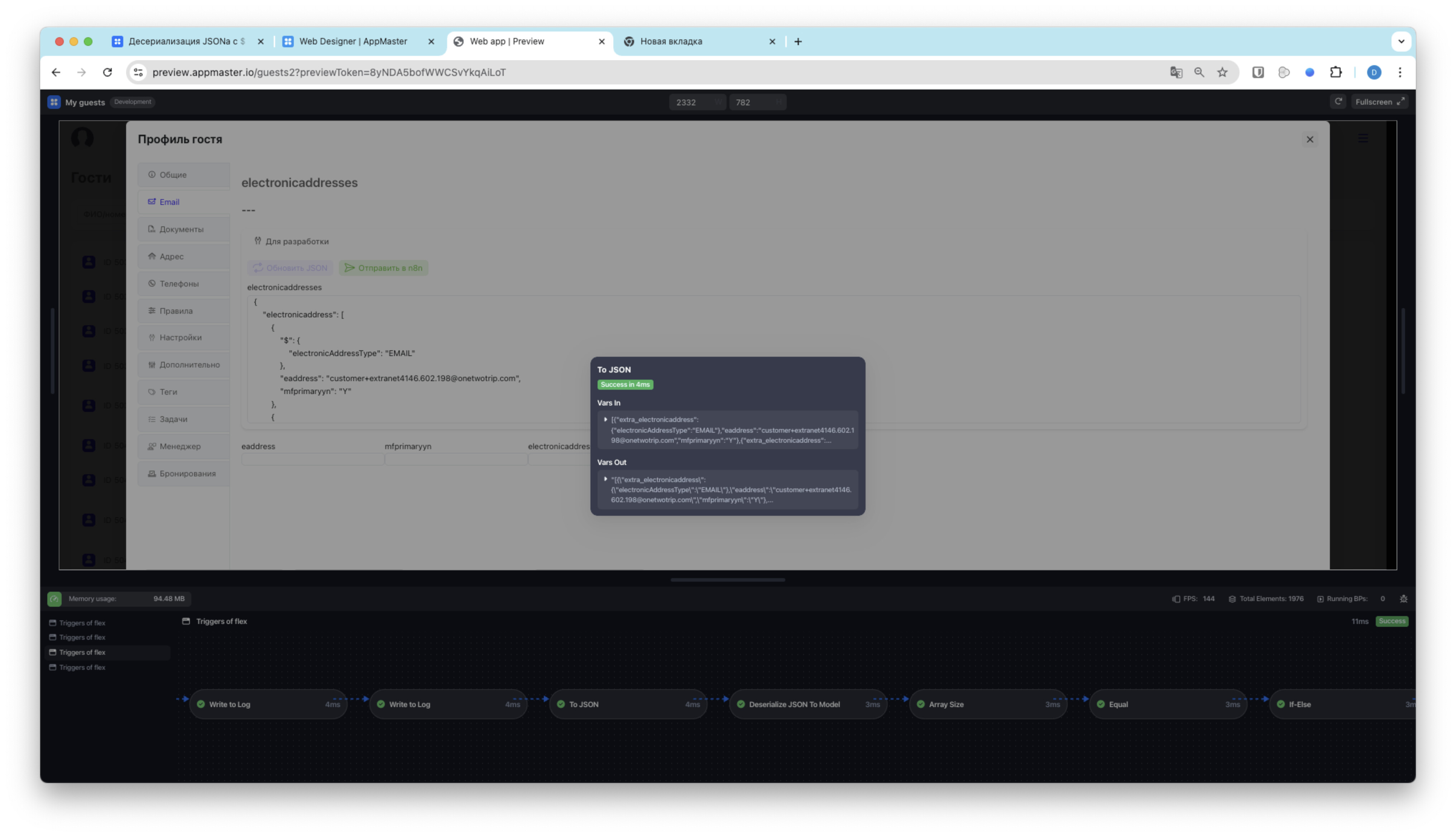The height and width of the screenshot is (836, 1456).
Task: Switch to Web Designer | AppMaster tab
Action: (353, 41)
